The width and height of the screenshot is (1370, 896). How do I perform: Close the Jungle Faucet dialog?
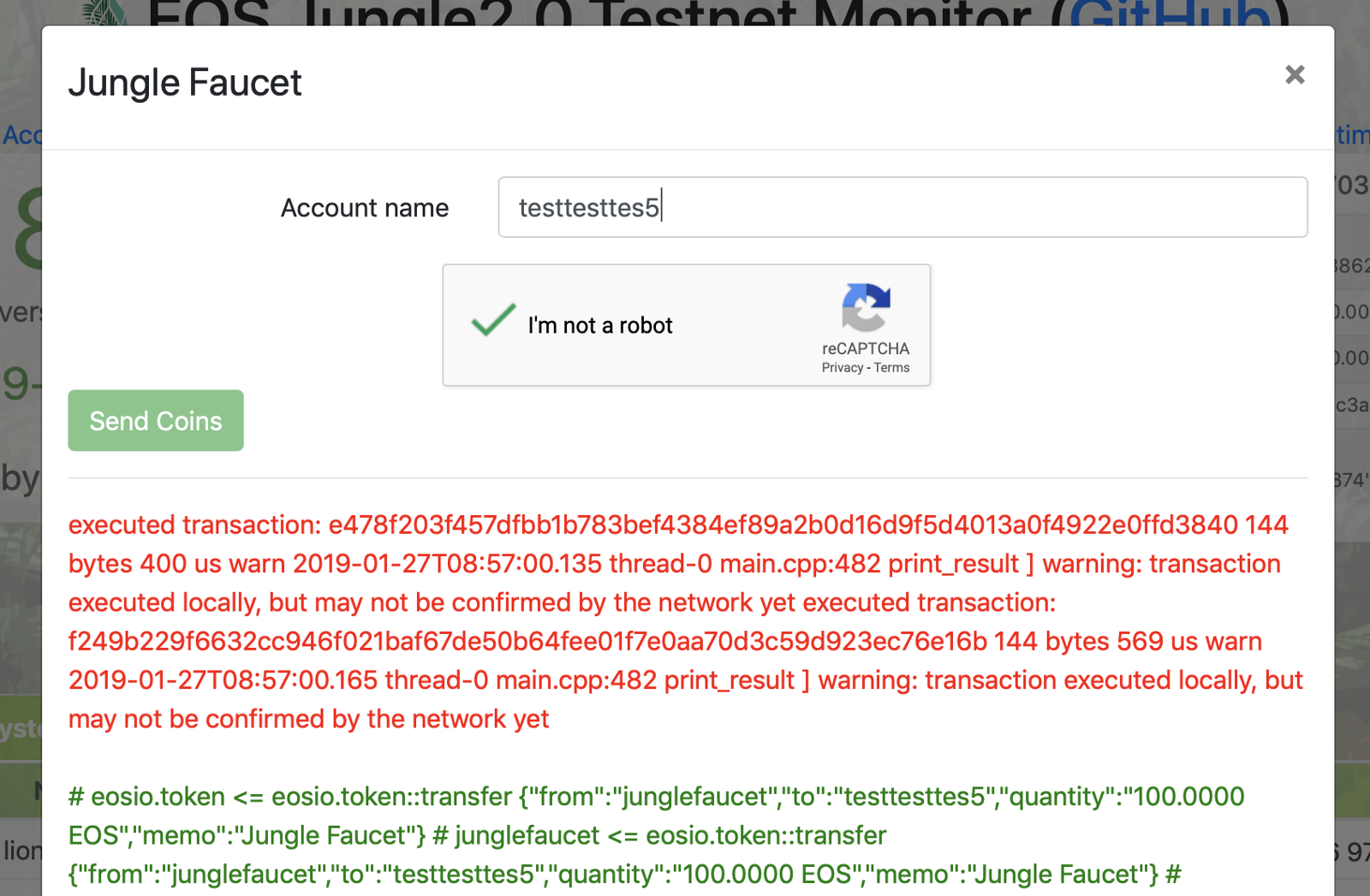click(1295, 75)
